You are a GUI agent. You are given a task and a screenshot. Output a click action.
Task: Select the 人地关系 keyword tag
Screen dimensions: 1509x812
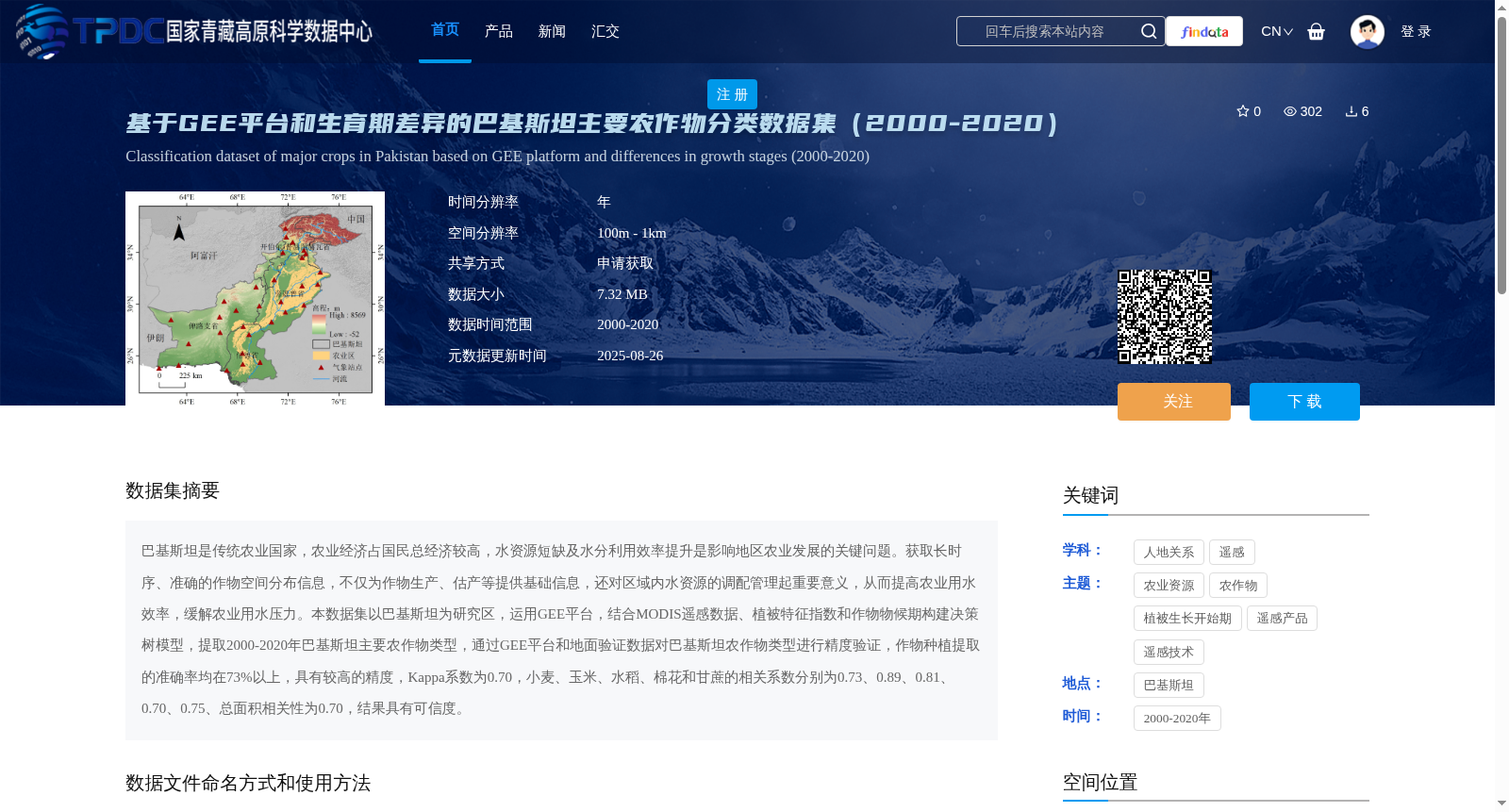1169,552
